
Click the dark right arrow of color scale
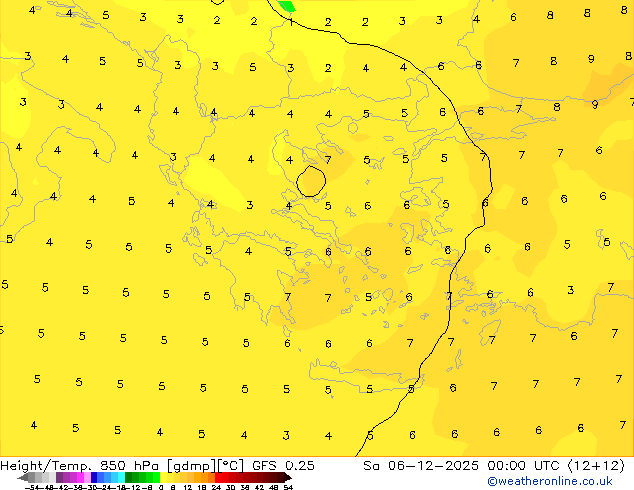click(x=288, y=477)
